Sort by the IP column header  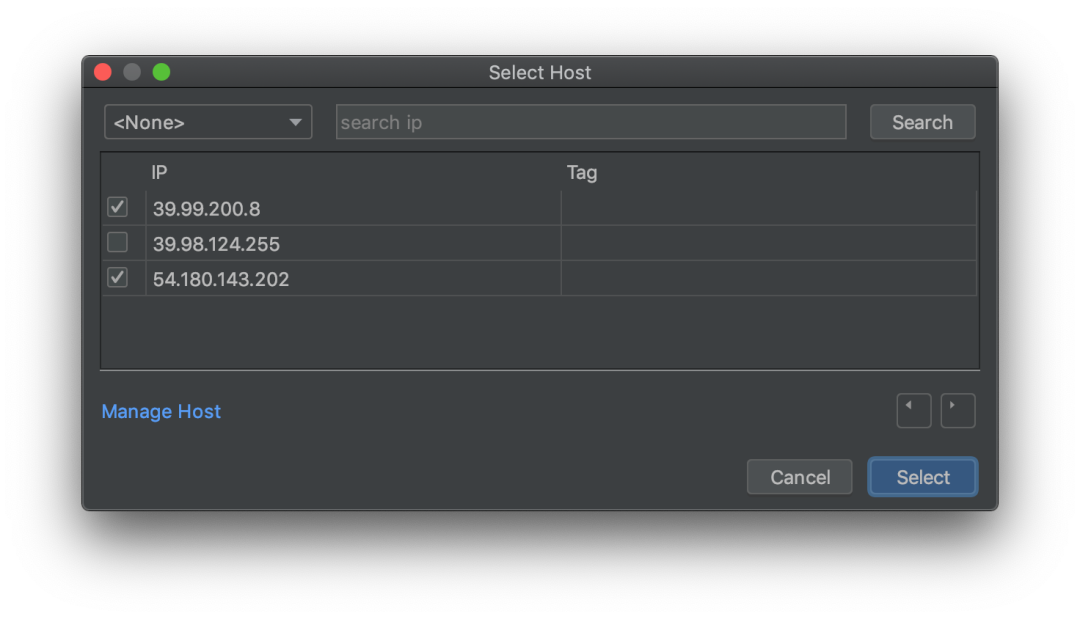pos(159,172)
